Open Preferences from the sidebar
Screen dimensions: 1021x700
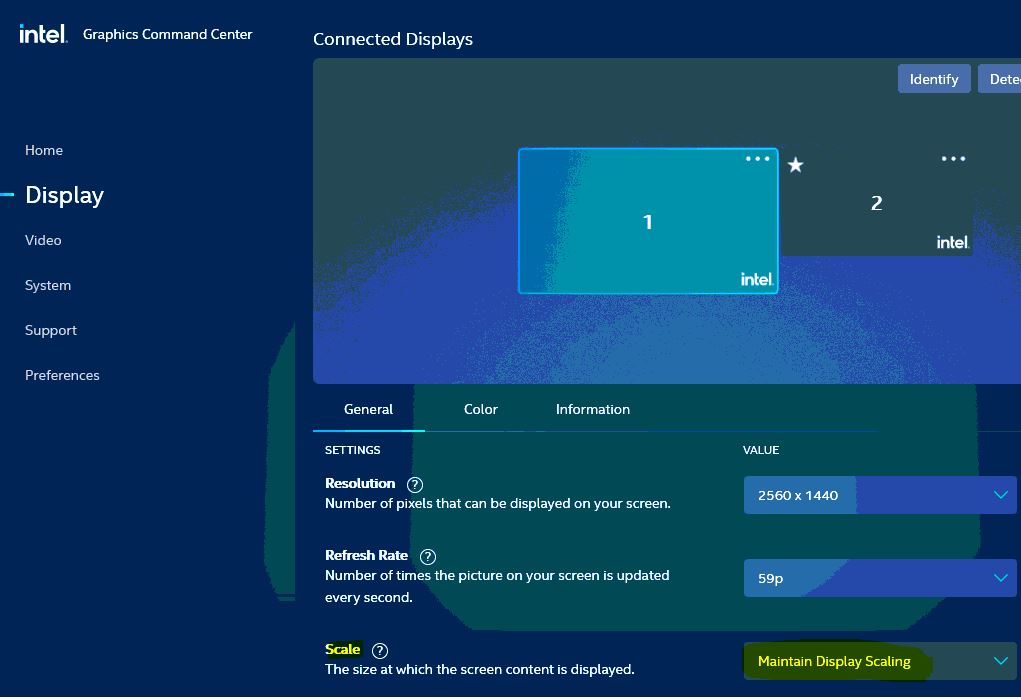pyautogui.click(x=62, y=375)
